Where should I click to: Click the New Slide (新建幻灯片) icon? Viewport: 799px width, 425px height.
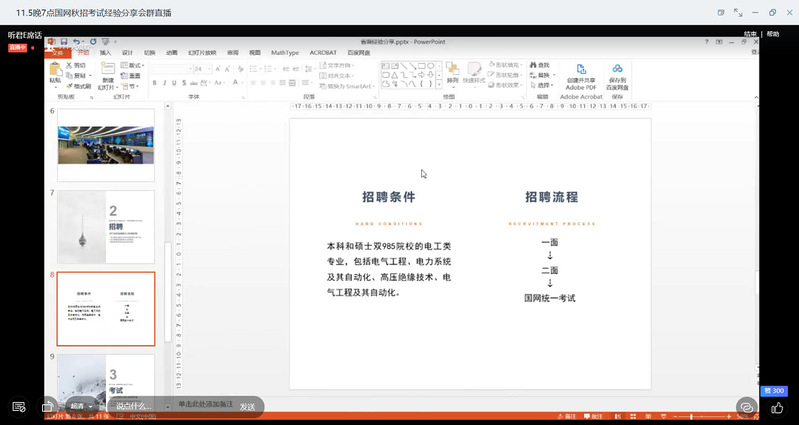108,71
